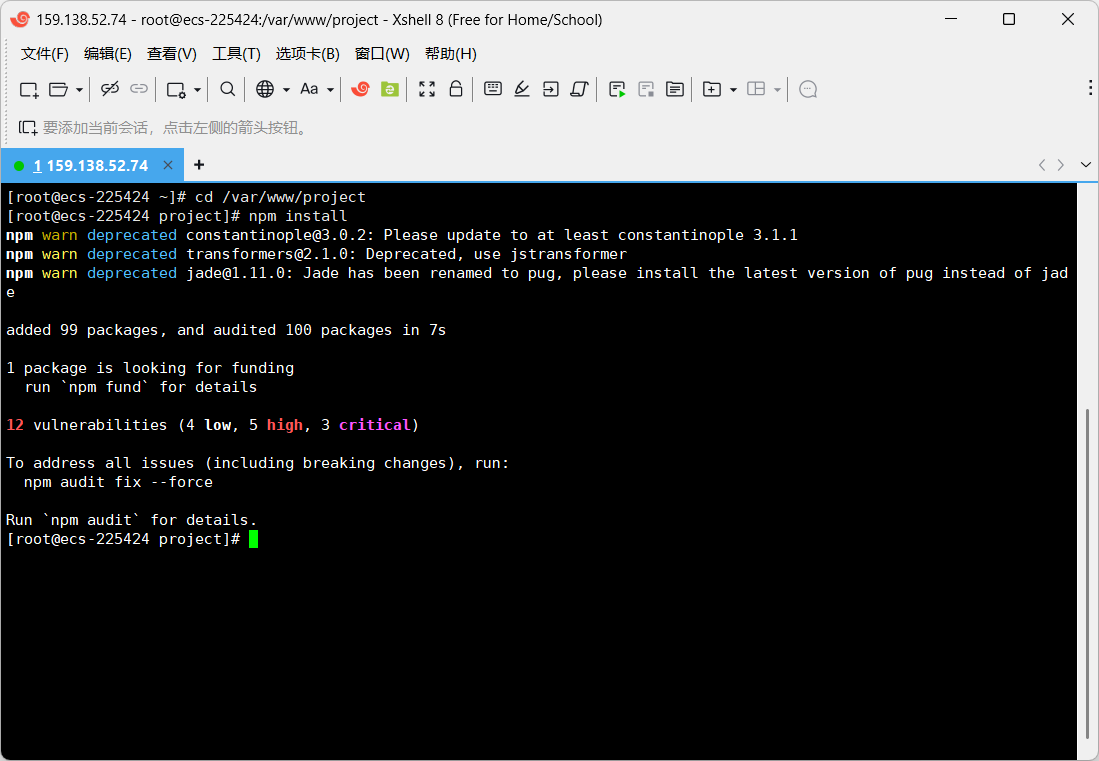Click the chat bubble feedback icon
The width and height of the screenshot is (1099, 761).
808,90
